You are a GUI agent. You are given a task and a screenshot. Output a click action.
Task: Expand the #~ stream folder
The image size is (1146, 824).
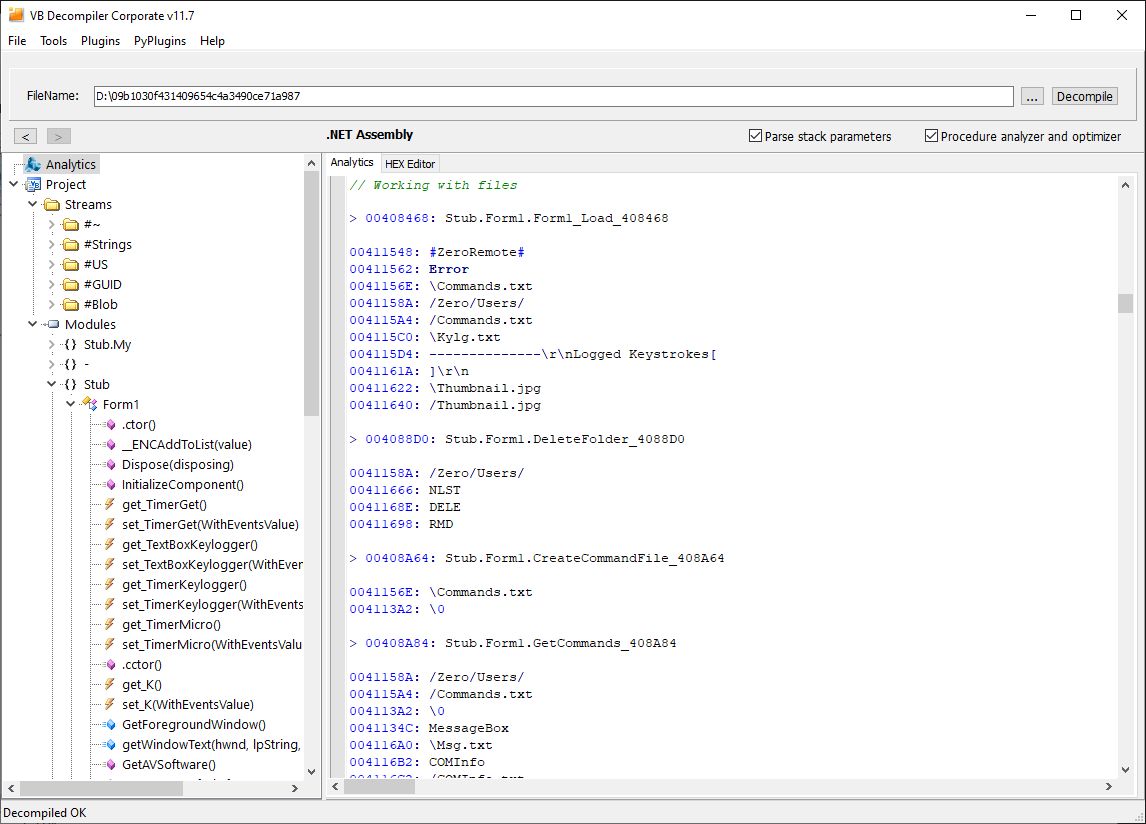[x=52, y=224]
